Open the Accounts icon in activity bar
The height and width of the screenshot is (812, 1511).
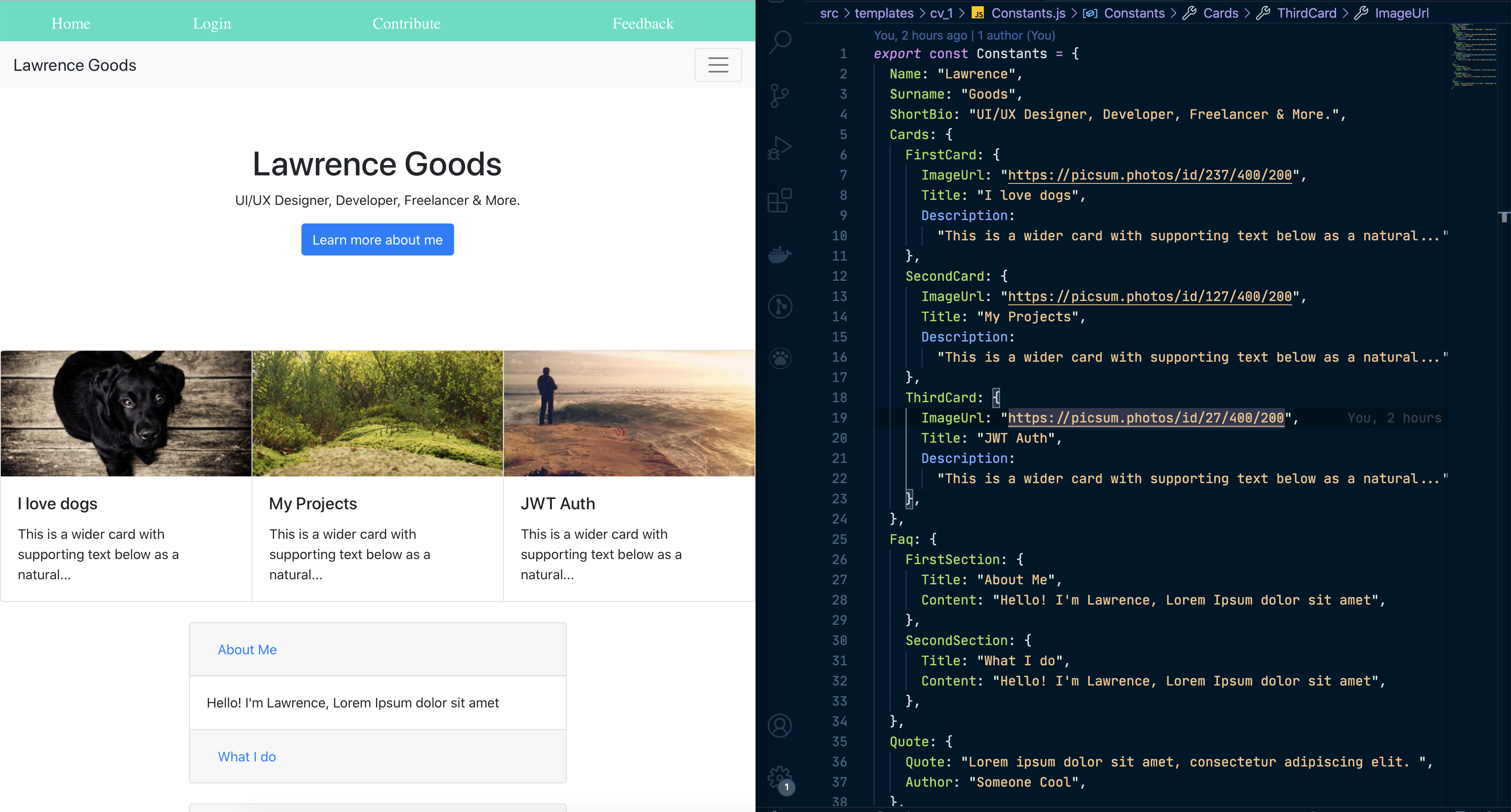tap(780, 726)
